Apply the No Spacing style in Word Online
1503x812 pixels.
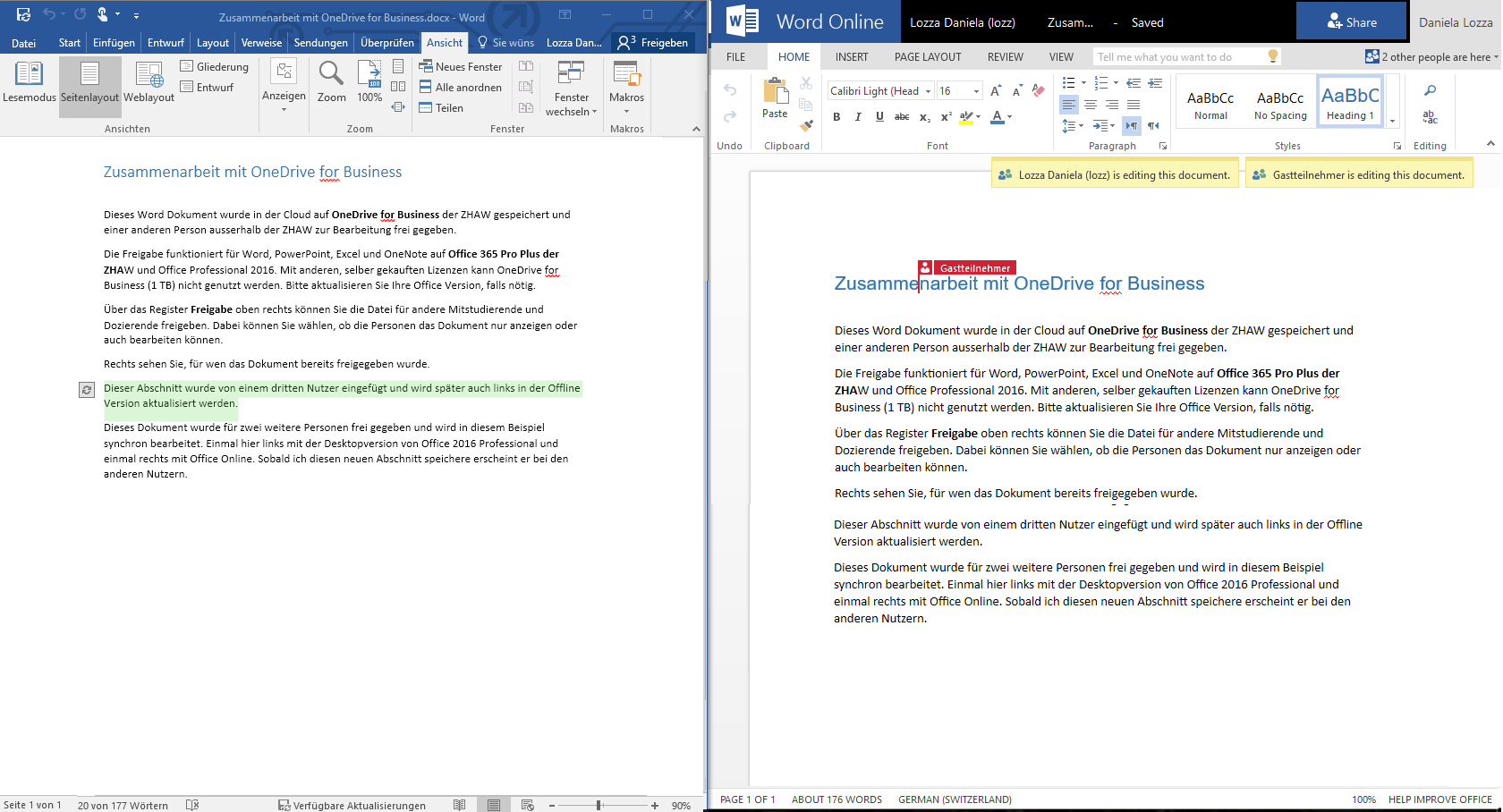point(1280,103)
